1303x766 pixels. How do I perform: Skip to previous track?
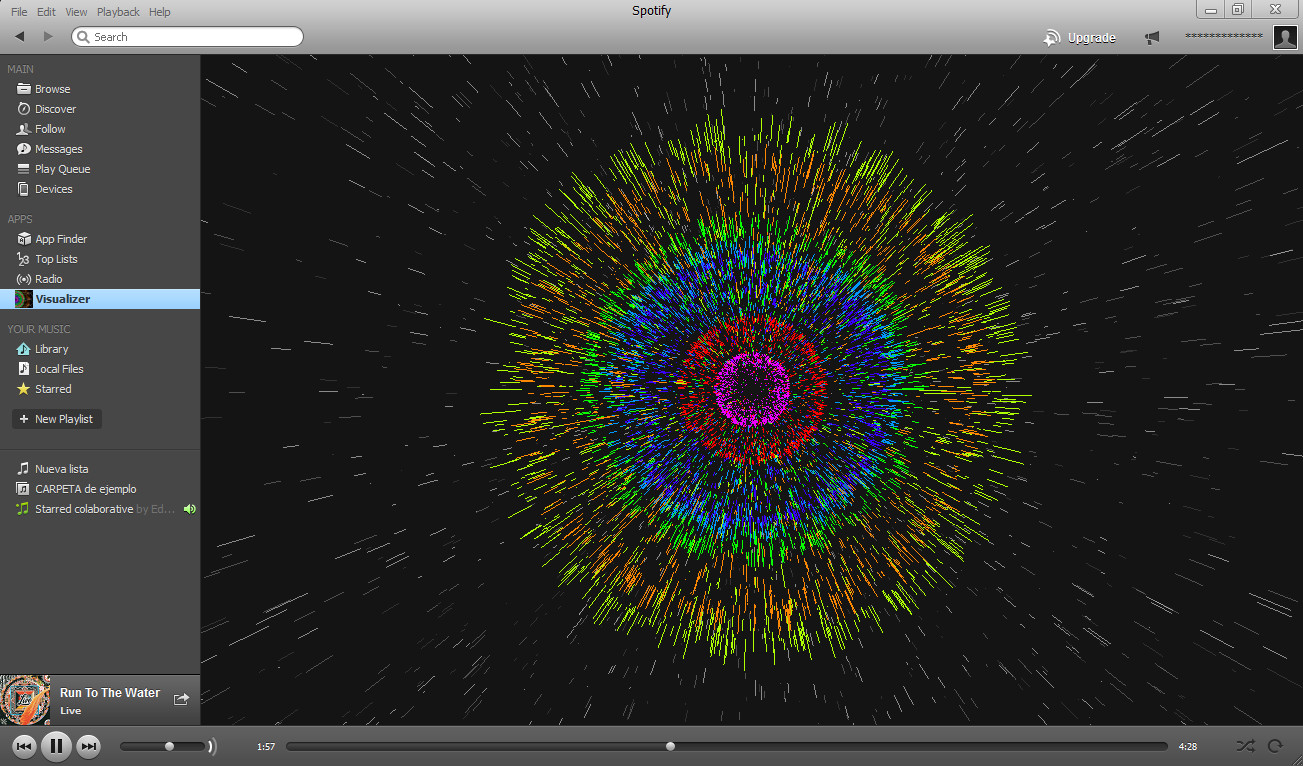click(24, 746)
